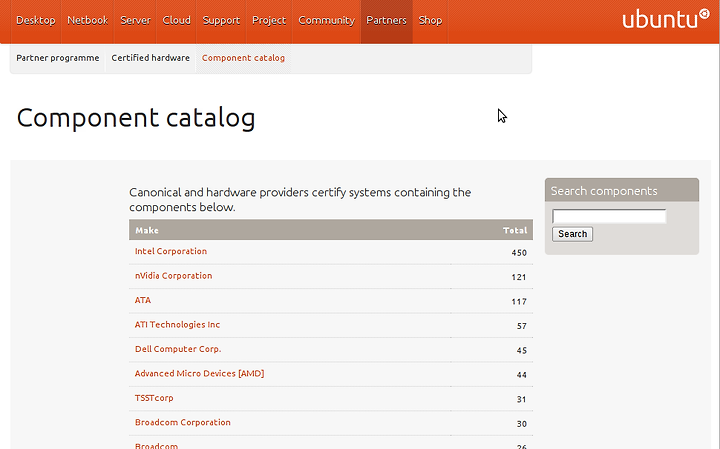The height and width of the screenshot is (449, 720).
Task: Navigate to the Project section
Action: point(269,20)
